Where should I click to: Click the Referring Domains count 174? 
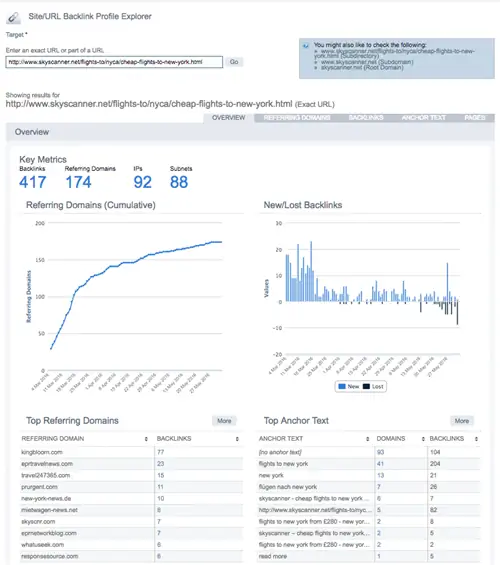pos(78,182)
